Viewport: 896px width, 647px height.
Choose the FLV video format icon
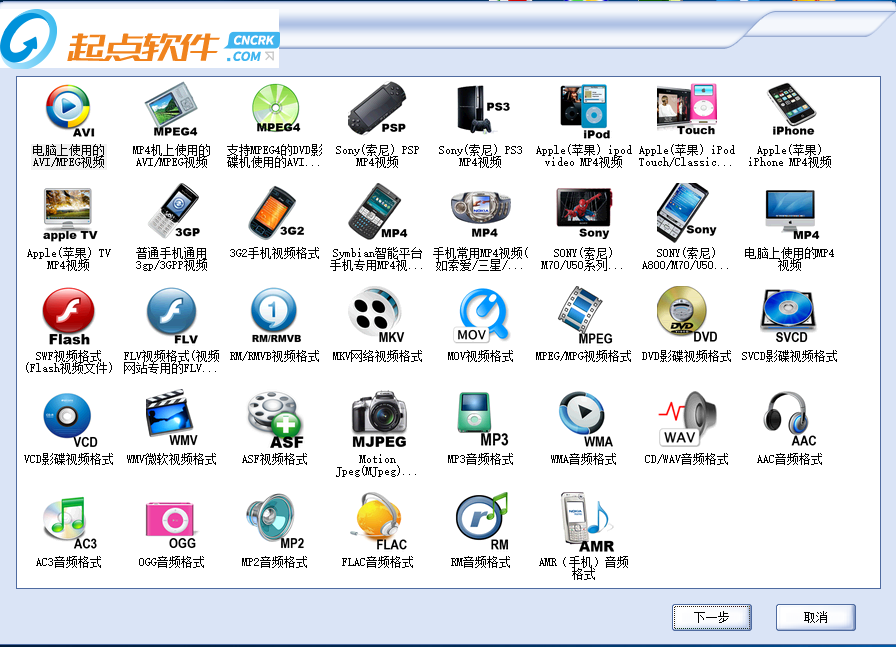[x=171, y=315]
